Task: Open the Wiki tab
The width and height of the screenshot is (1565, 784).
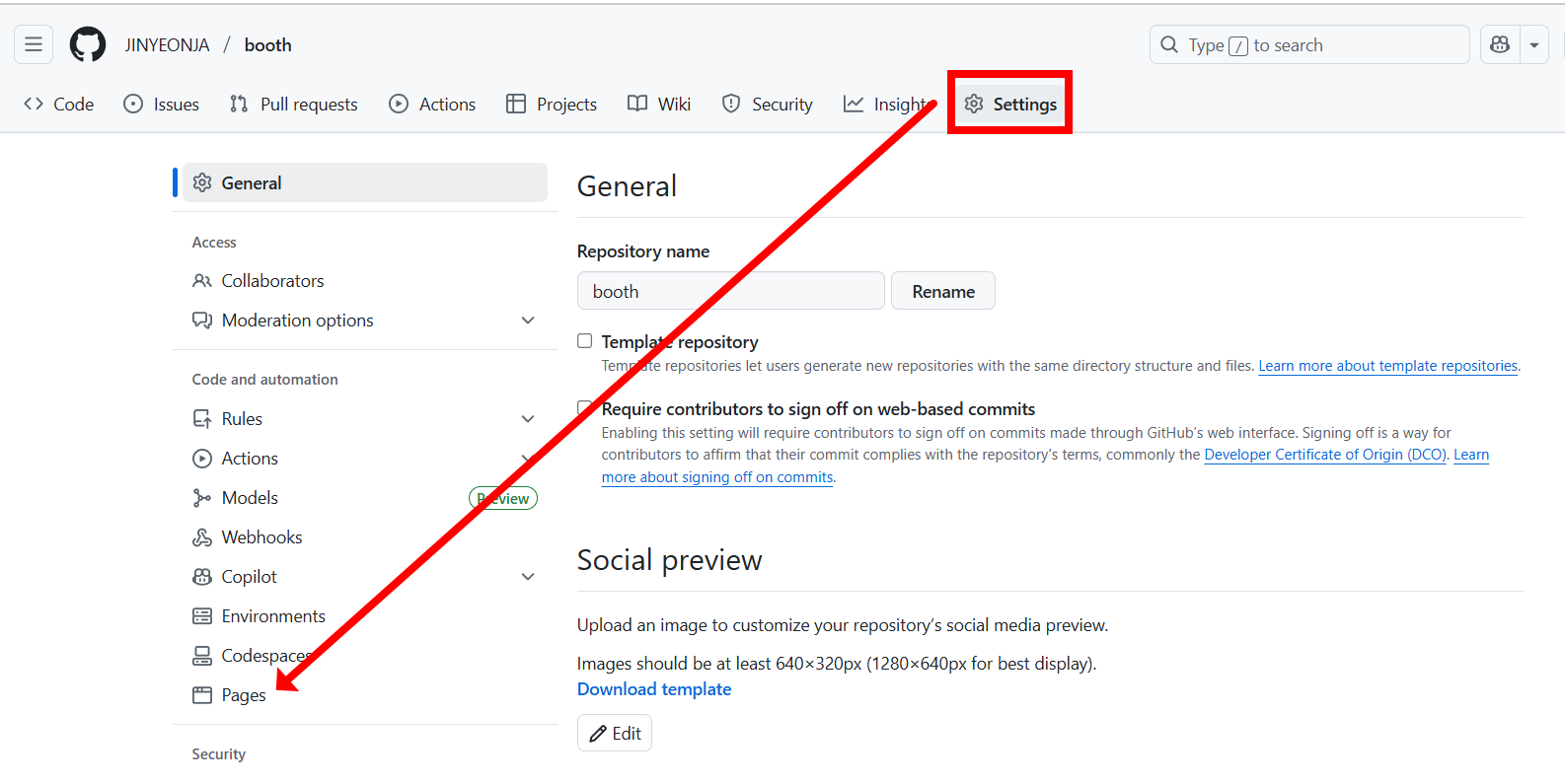Action: [x=659, y=104]
